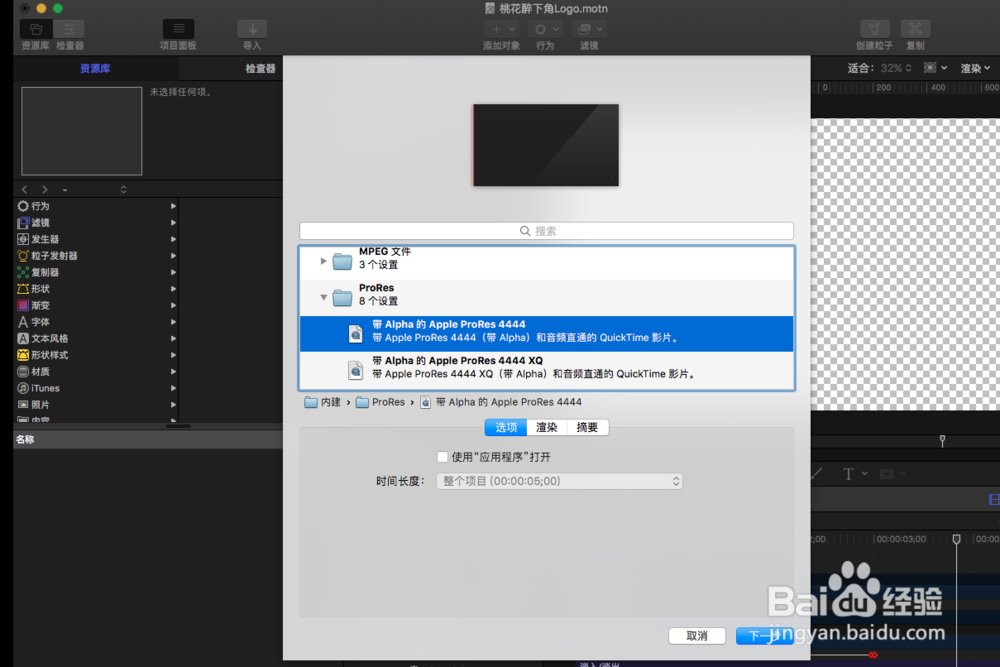1000x667 pixels.
Task: Click the mini-timeline playhead marker
Action: click(942, 440)
